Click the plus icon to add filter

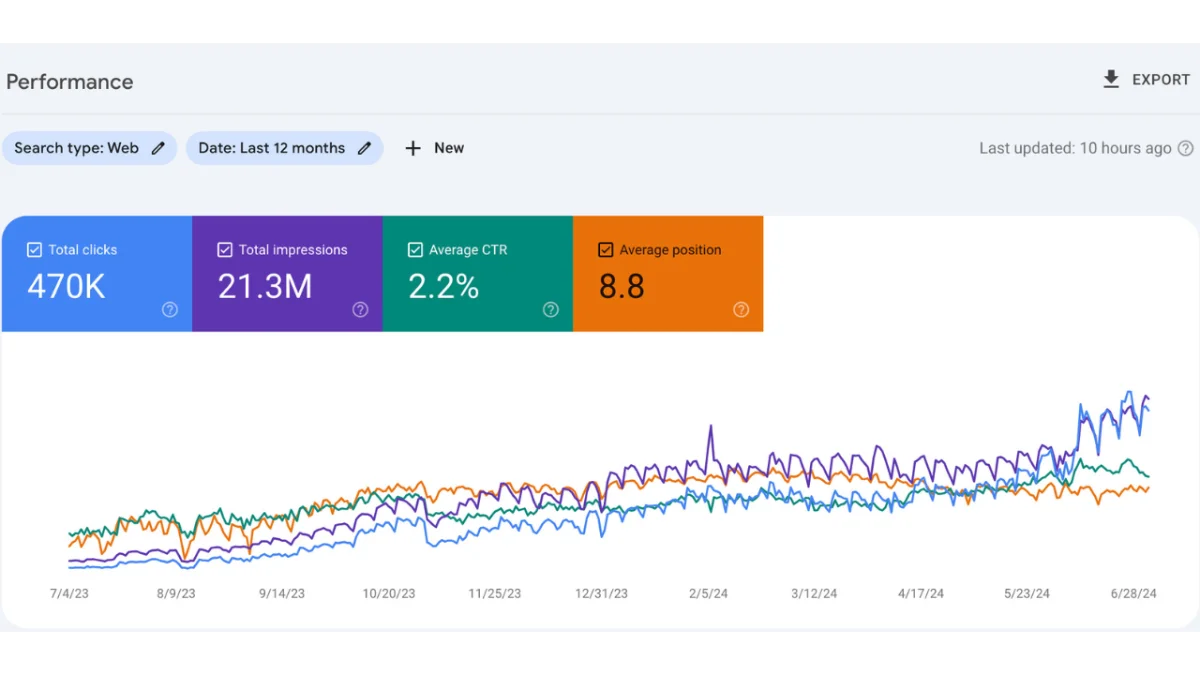(413, 148)
